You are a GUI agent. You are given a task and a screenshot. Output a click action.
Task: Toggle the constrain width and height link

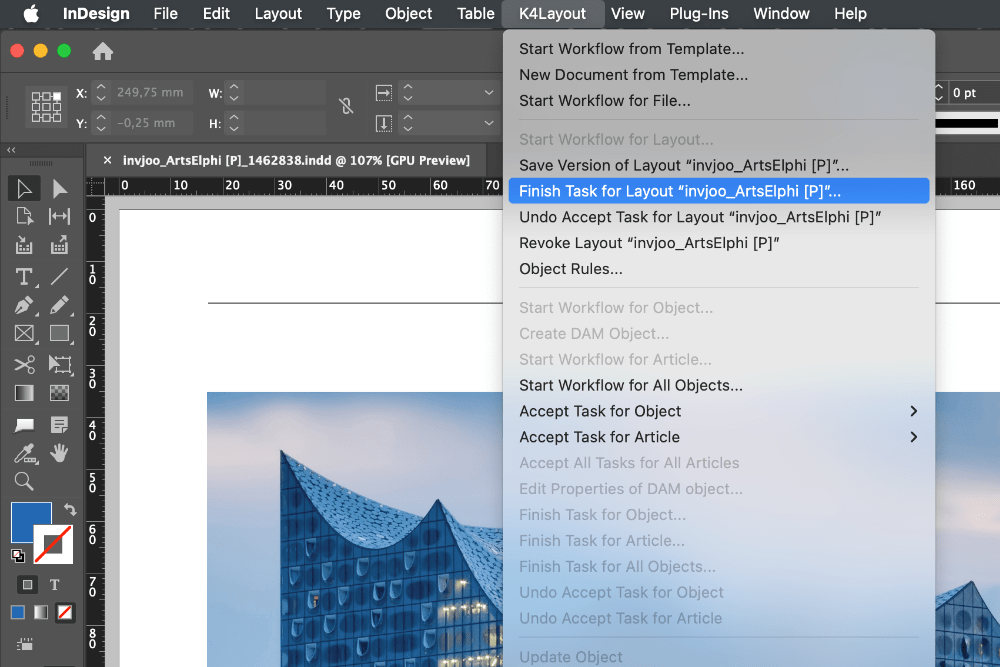pos(345,107)
